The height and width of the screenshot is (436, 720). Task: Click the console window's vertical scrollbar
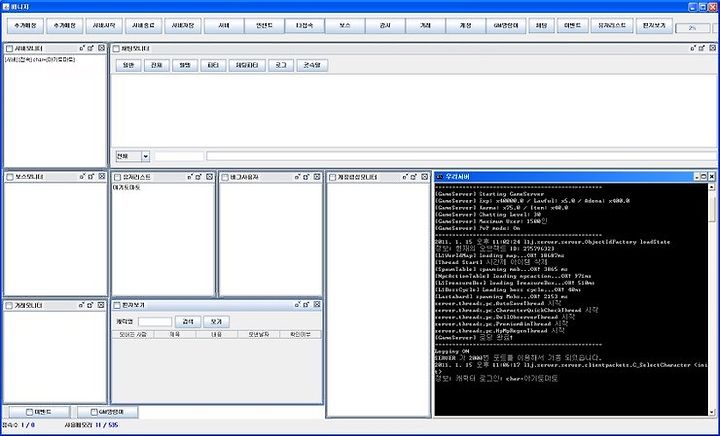(712, 299)
